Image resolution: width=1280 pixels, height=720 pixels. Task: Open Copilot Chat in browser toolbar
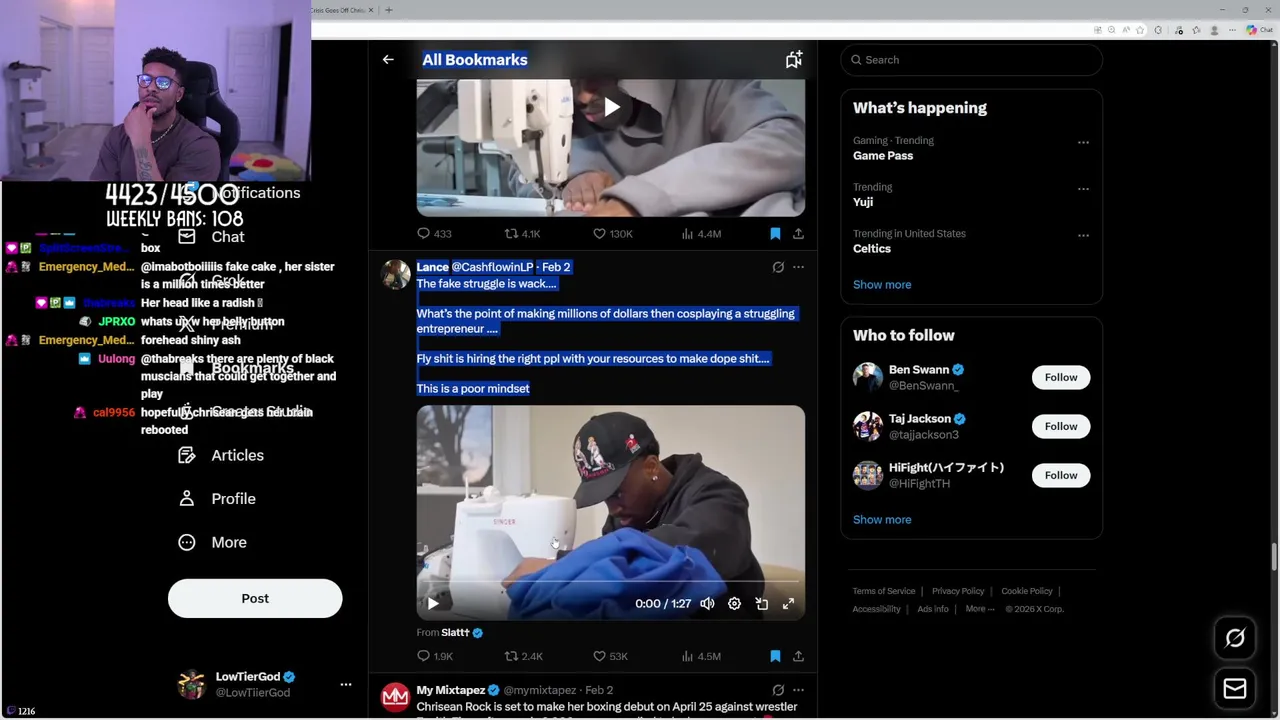point(1258,30)
